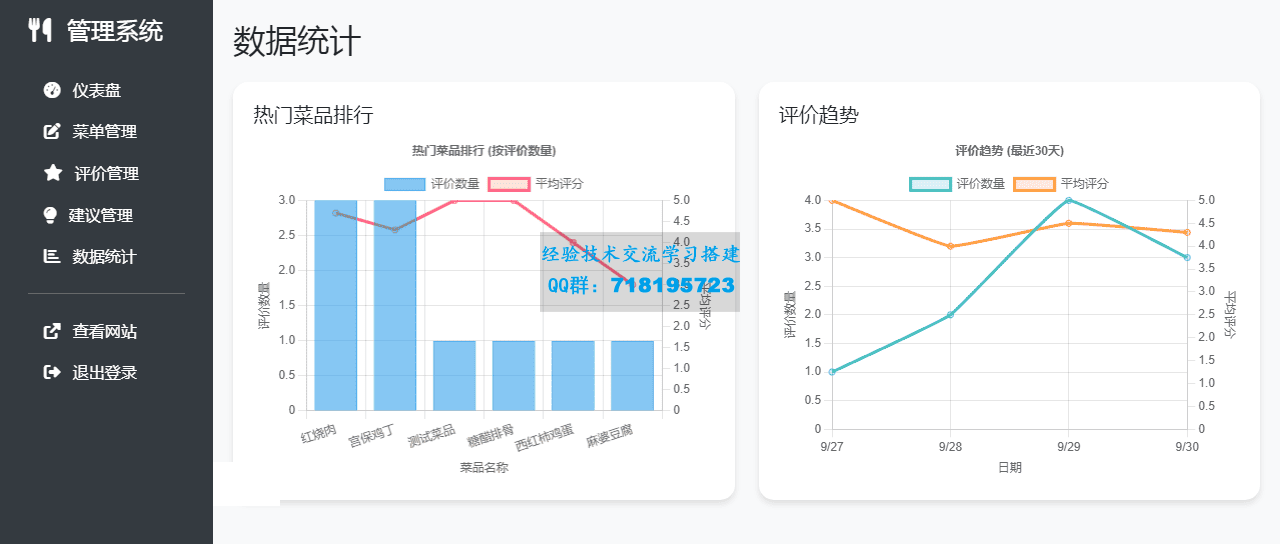Click the edit-pencil icon beside 菜单管理
This screenshot has width=1280, height=544.
(x=52, y=132)
